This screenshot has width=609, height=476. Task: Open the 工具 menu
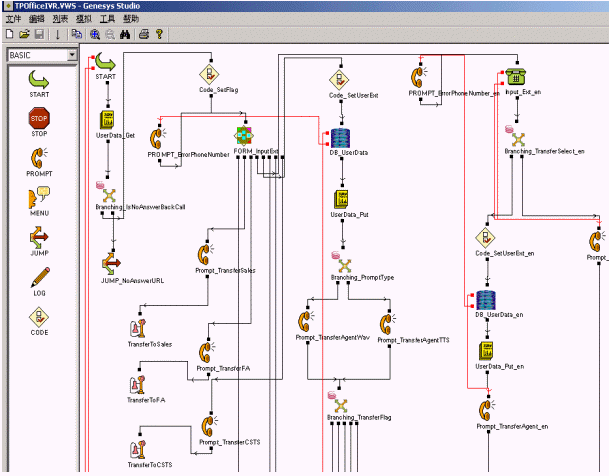(x=108, y=19)
